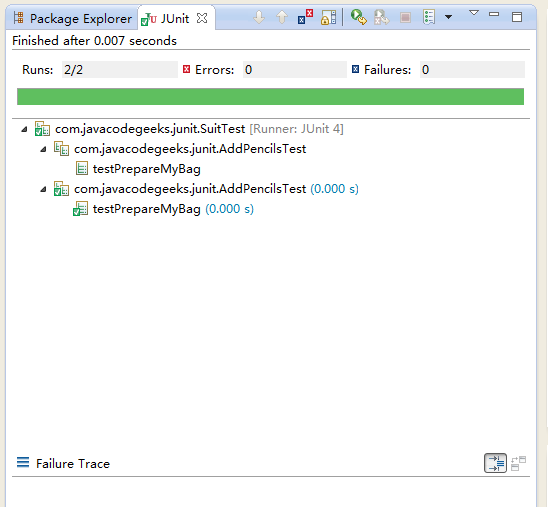Viewport: 548px width, 507px height.
Task: Click suite icon of AddPencilsTest (0.000 s)
Action: [x=61, y=188]
